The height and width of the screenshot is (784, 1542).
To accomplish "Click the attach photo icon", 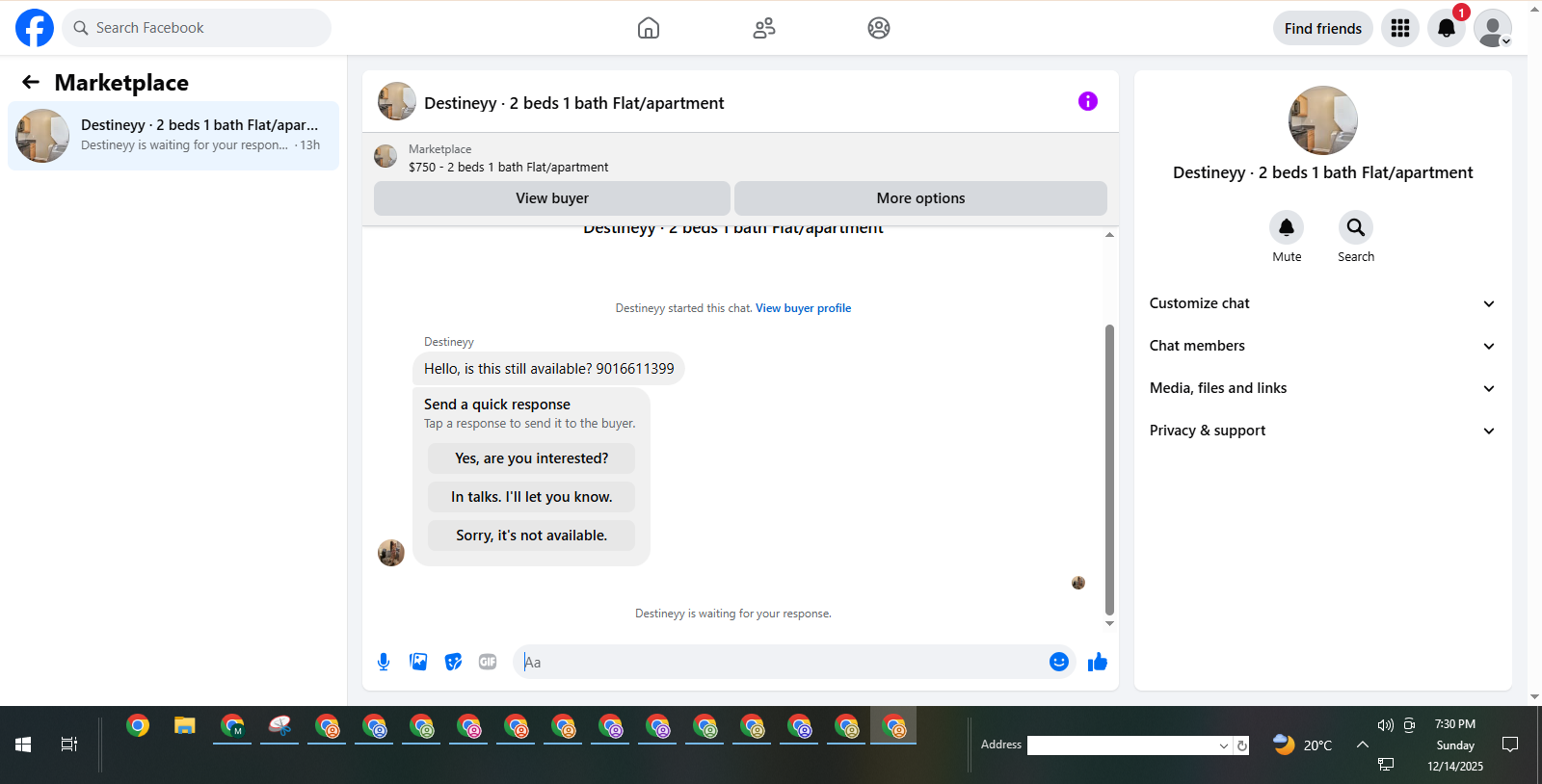I will click(x=418, y=662).
